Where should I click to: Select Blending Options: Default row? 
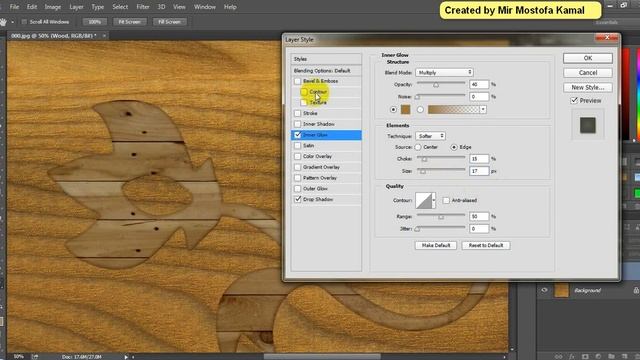tap(326, 71)
